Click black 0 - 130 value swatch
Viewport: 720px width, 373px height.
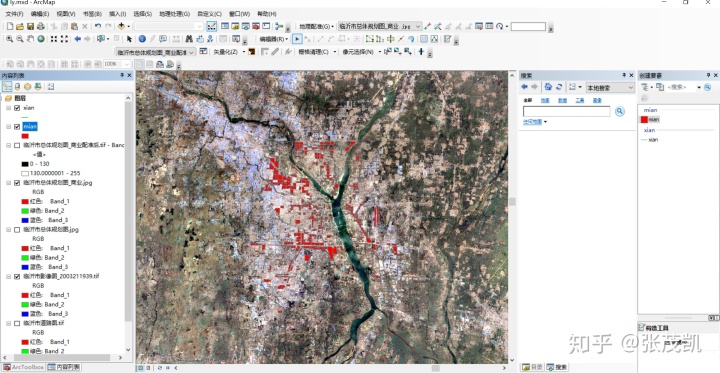[x=25, y=164]
